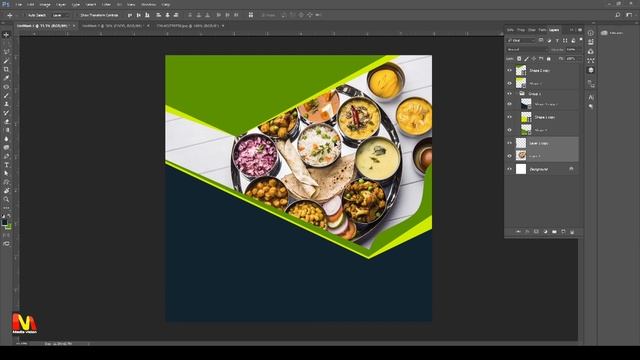
Task: Select the Hand tool
Action: pyautogui.click(x=6, y=191)
